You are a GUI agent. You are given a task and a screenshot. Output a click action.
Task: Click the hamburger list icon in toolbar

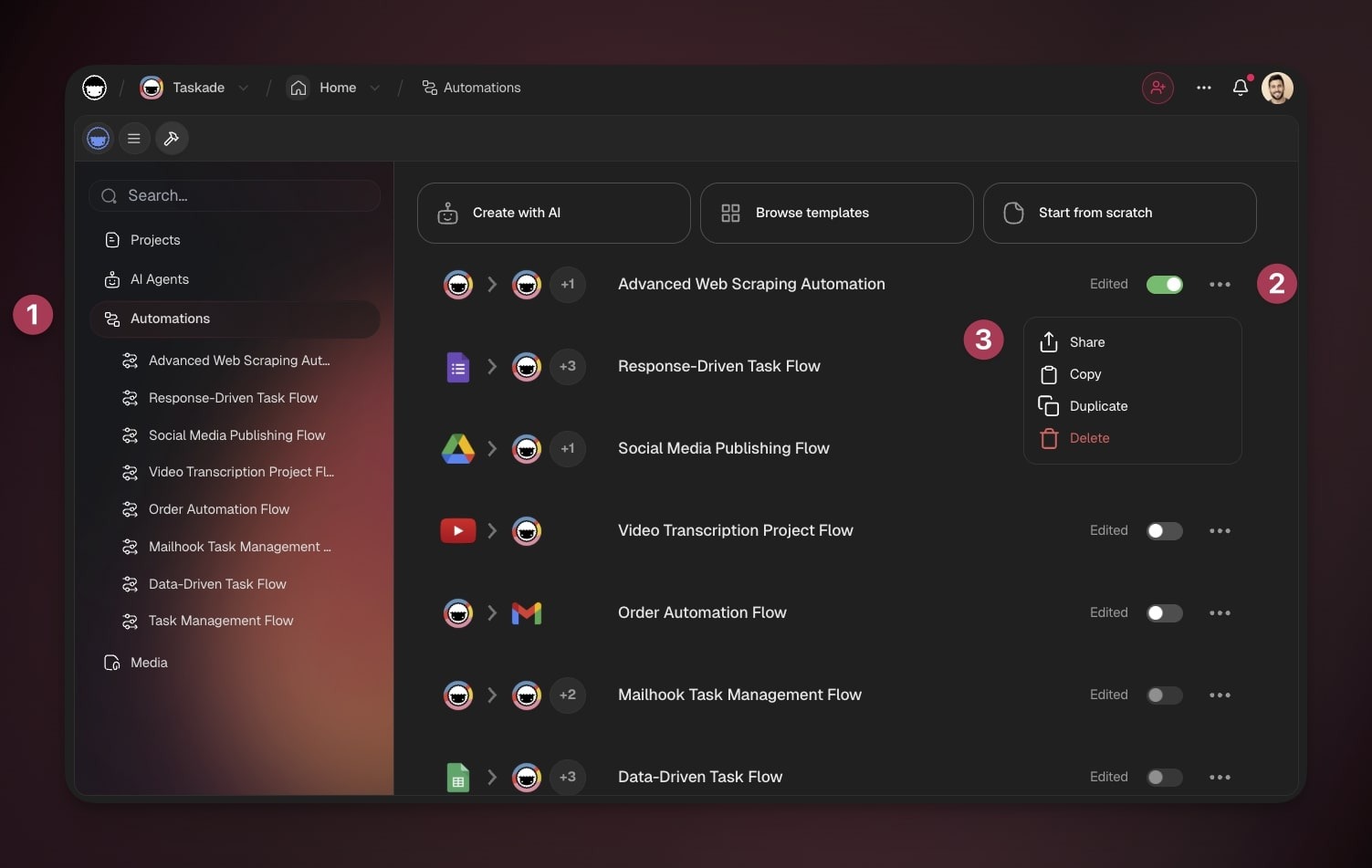pyautogui.click(x=134, y=139)
